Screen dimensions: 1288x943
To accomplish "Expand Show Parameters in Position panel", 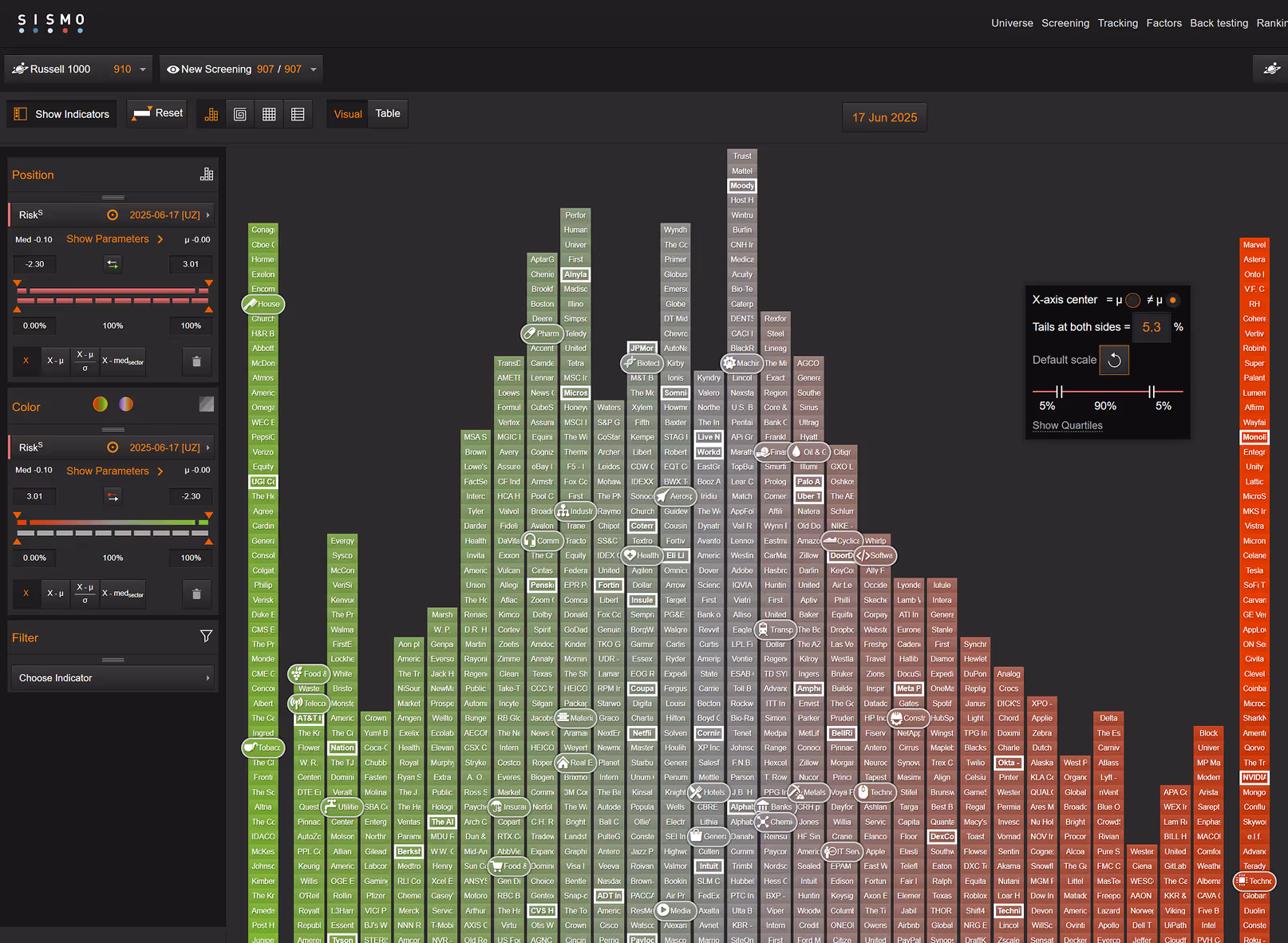I will click(x=114, y=239).
